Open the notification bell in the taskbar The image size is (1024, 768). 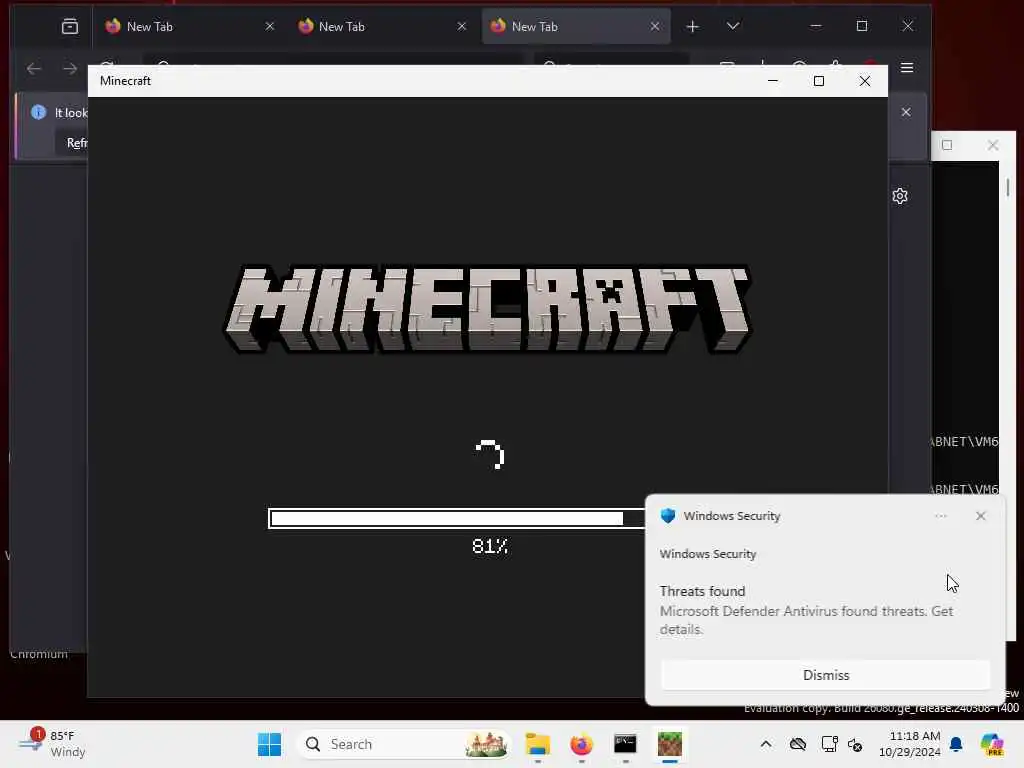(x=956, y=744)
